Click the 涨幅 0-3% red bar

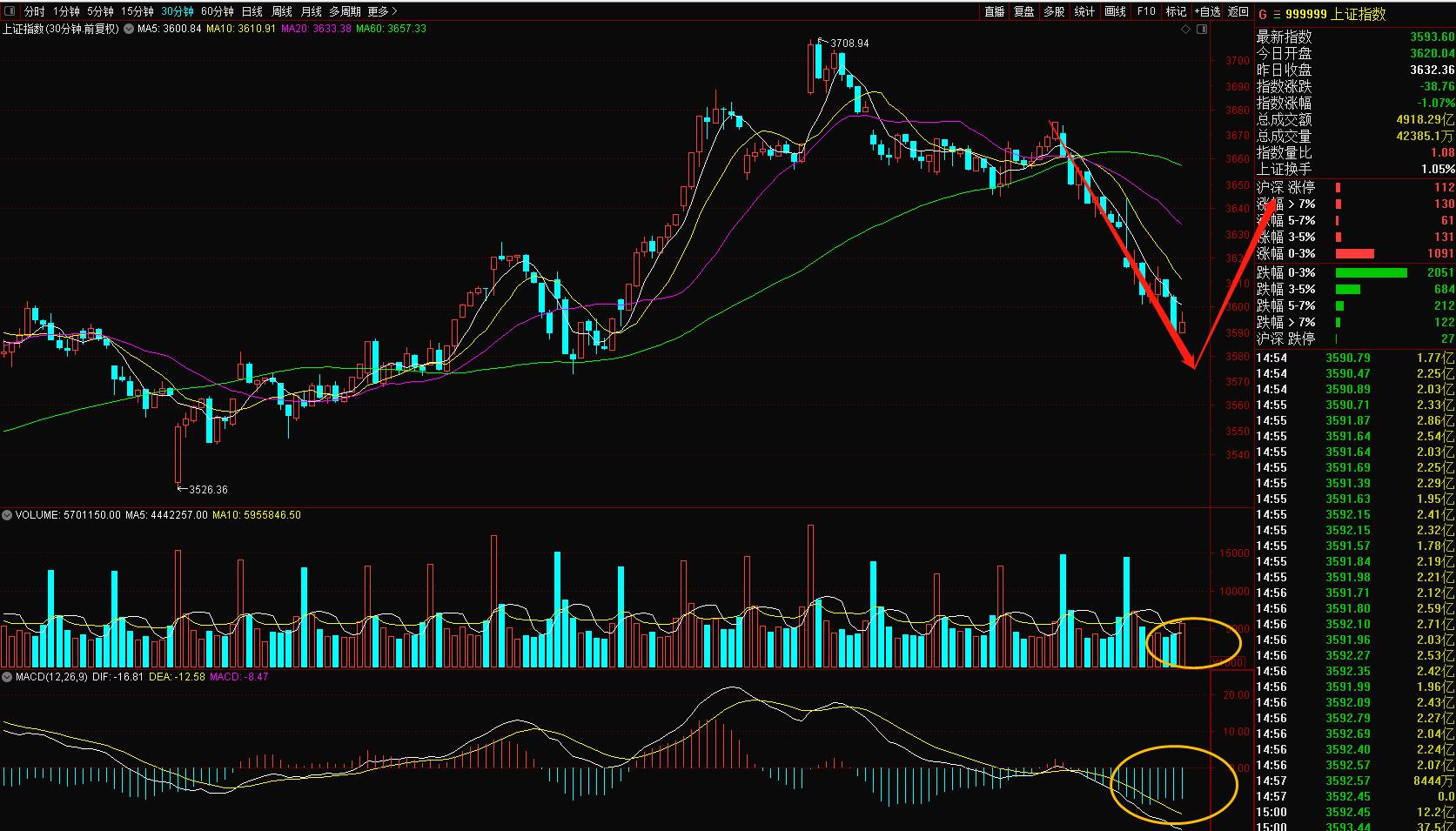click(1354, 254)
